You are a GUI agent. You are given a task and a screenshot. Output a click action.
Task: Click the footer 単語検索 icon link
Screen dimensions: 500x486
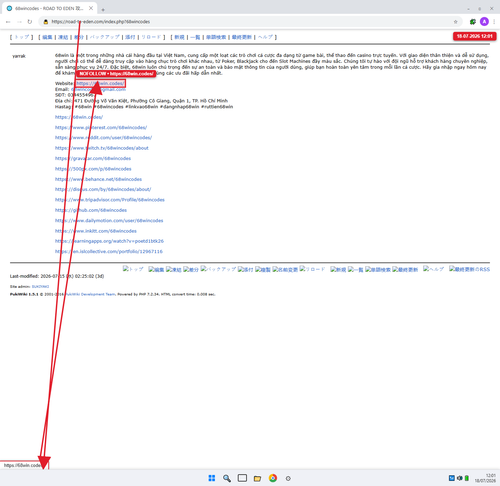click(378, 269)
